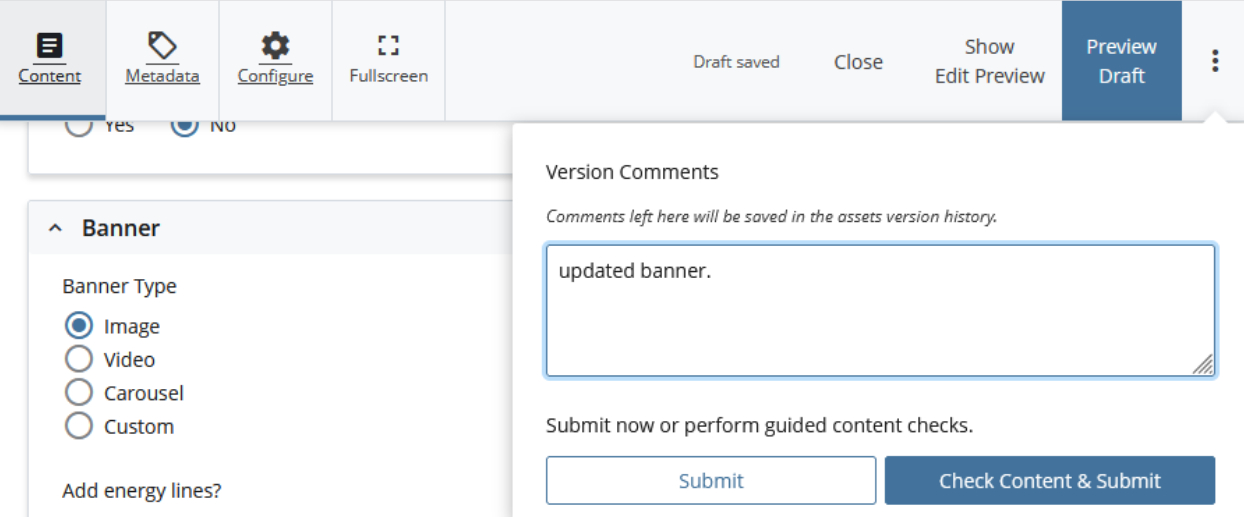Open the Configure gear icon
Screen dimensions: 1244x517
pos(275,46)
